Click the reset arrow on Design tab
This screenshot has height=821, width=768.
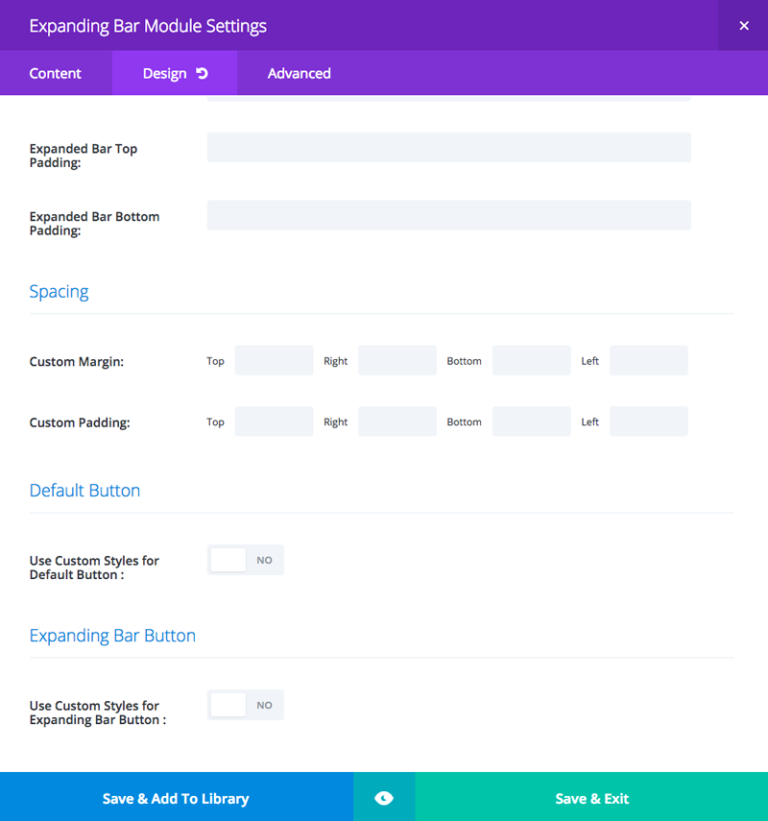(202, 73)
